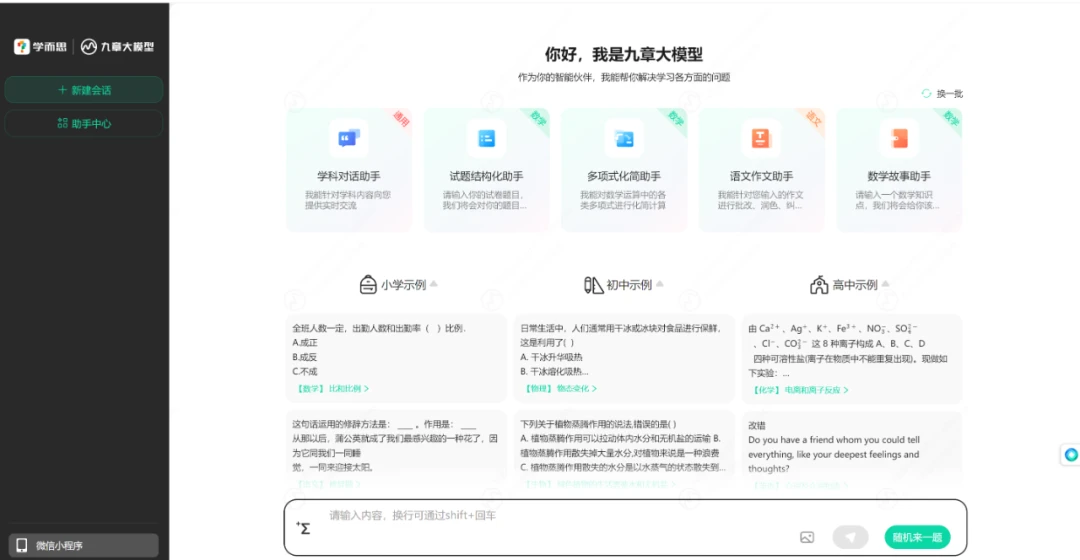Click the send message arrow button
Viewport: 1080px width, 560px height.
(x=851, y=537)
